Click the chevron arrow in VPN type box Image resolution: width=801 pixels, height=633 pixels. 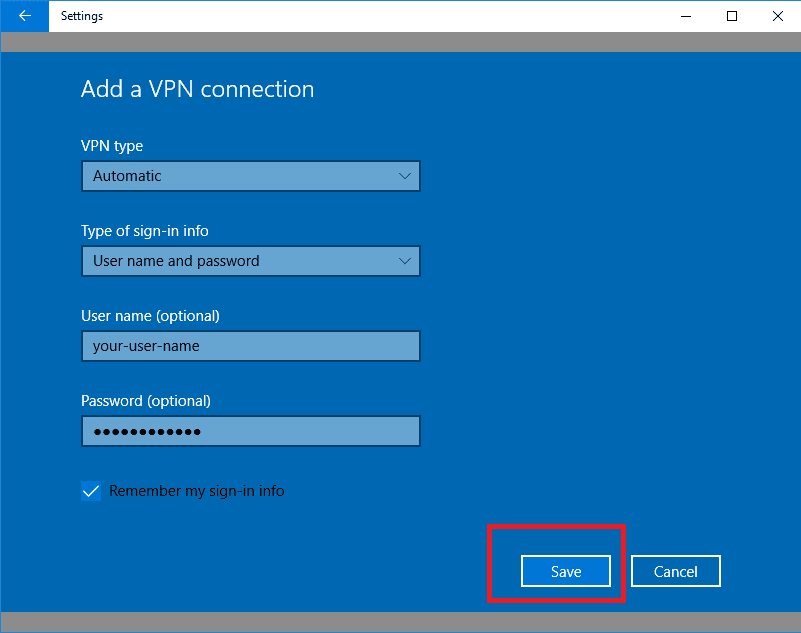click(x=404, y=176)
